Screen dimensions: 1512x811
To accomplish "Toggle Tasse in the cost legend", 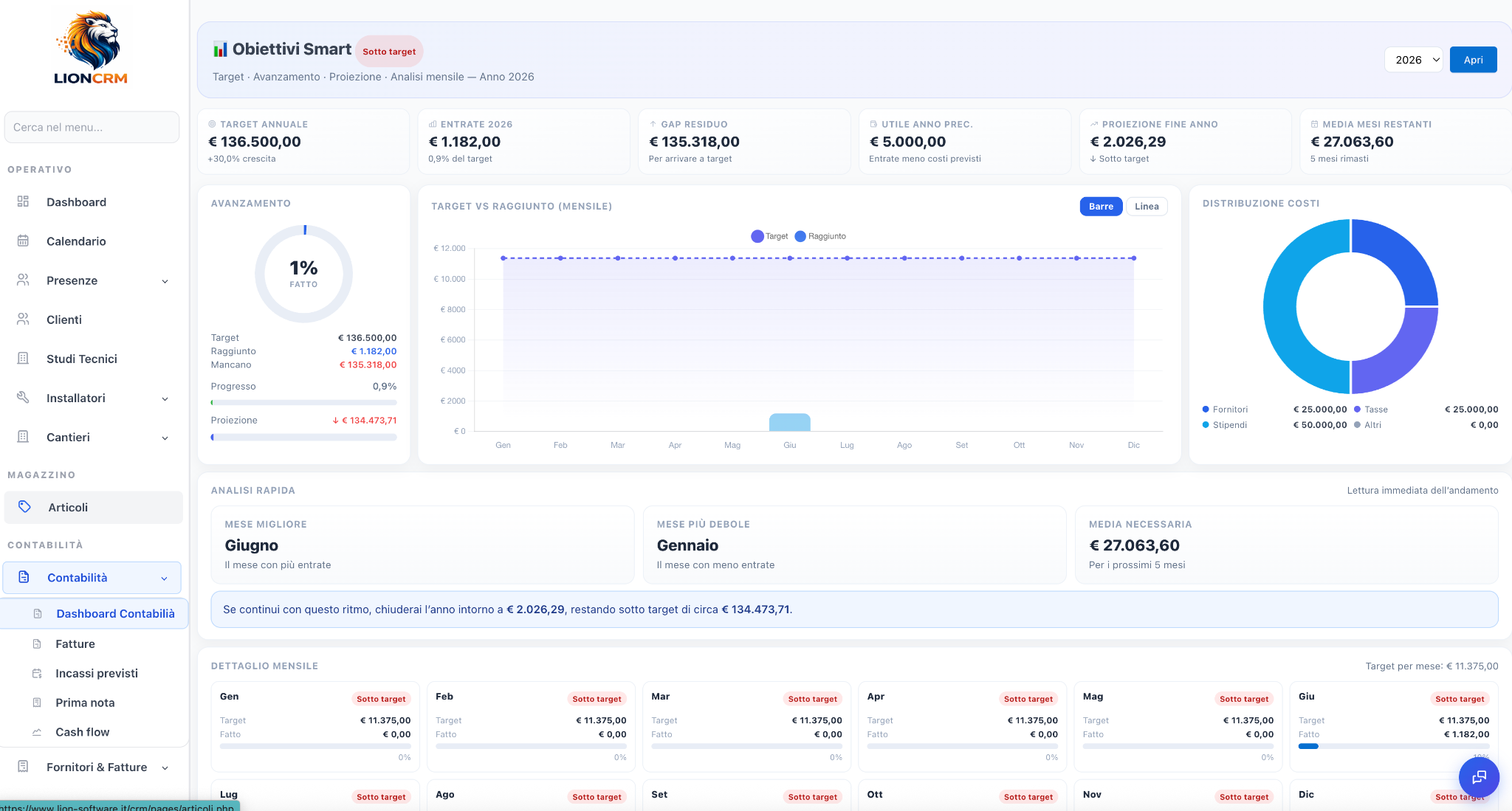I will click(x=1371, y=409).
